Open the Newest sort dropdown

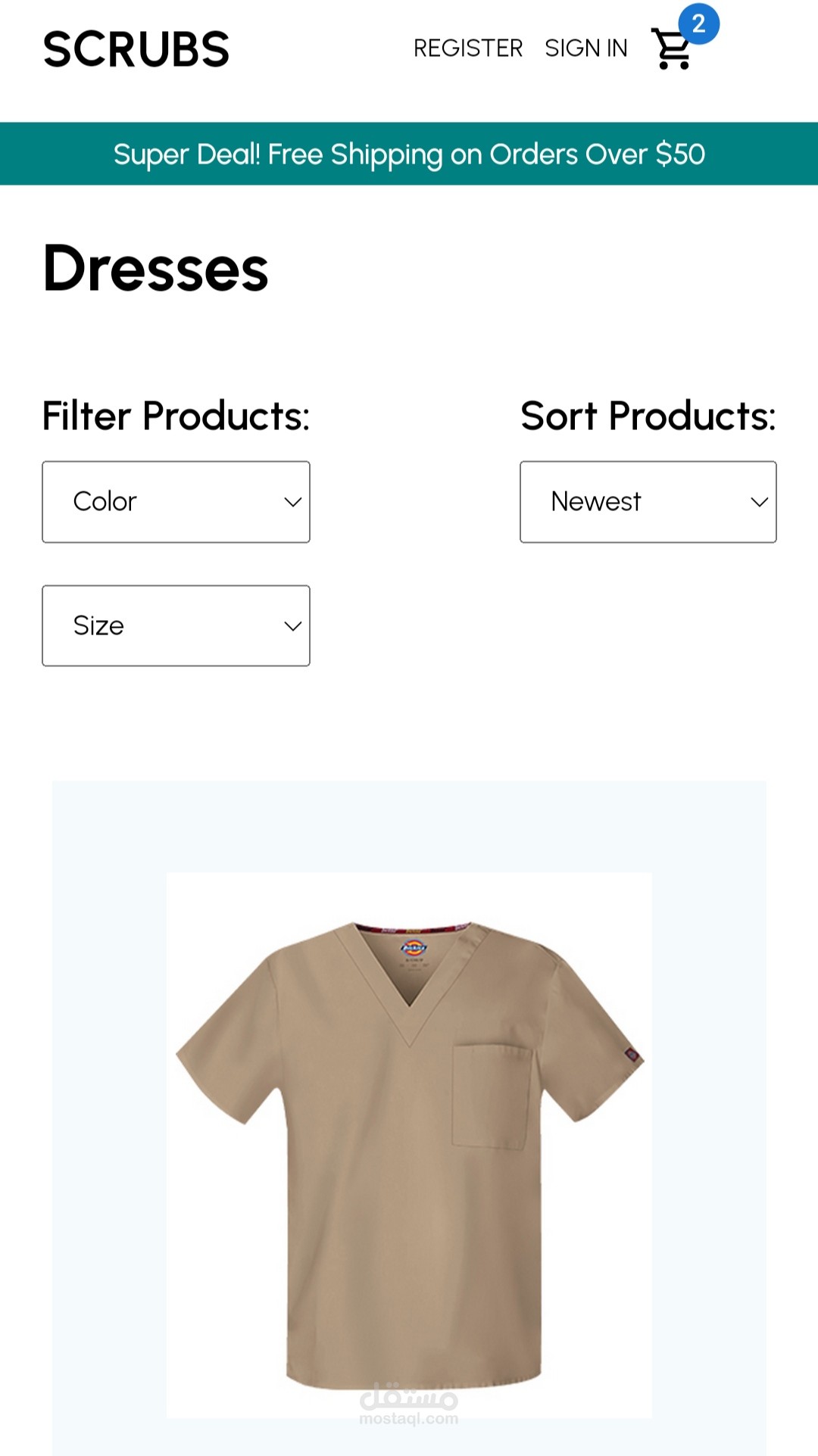[648, 502]
